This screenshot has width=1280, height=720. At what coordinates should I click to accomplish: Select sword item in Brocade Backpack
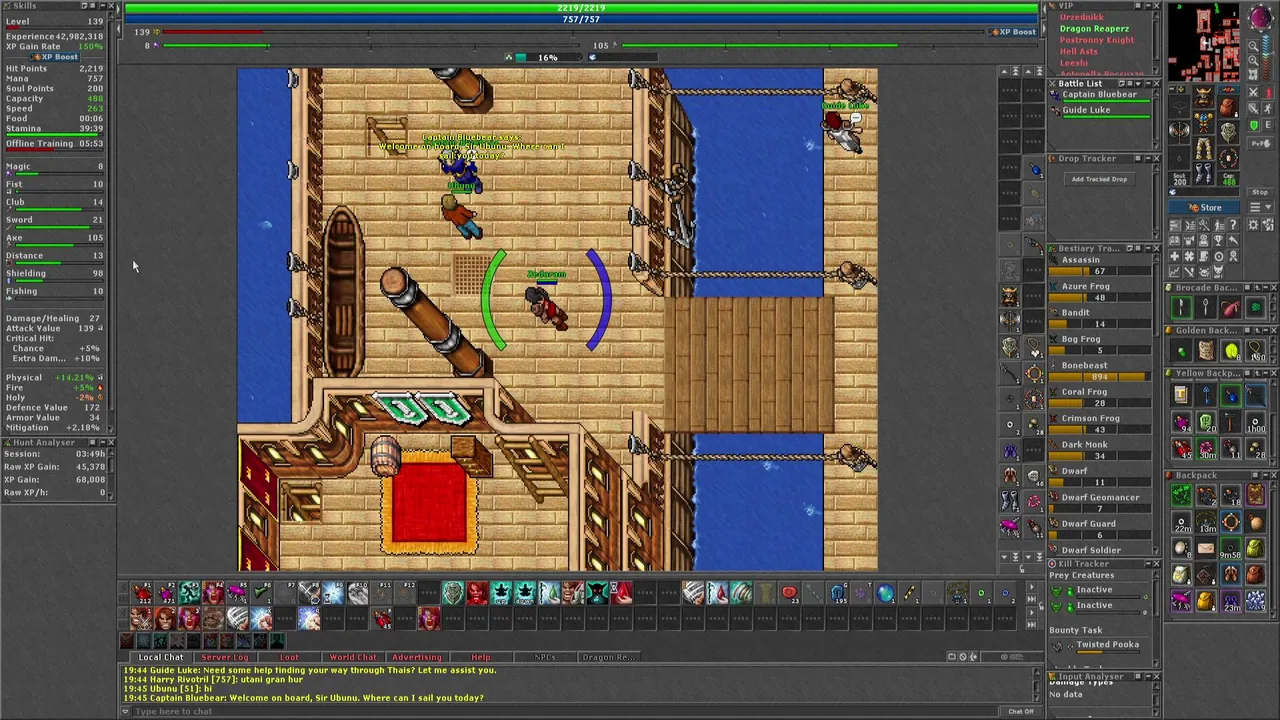pyautogui.click(x=1181, y=307)
